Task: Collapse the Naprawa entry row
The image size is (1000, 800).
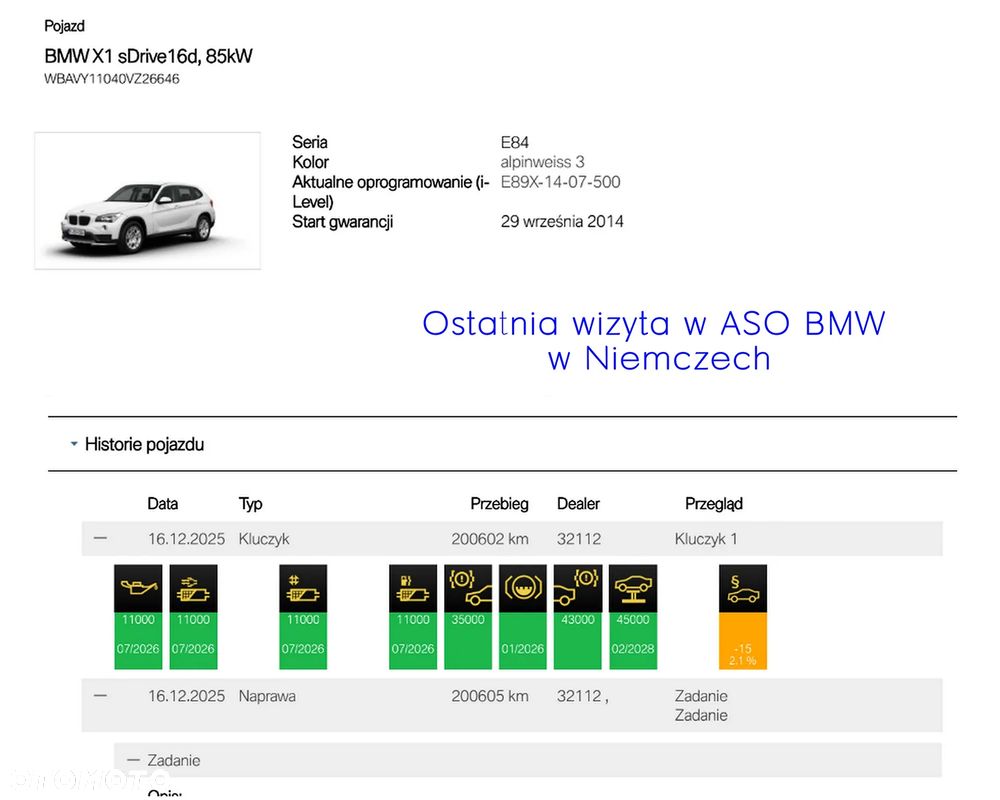Action: click(100, 695)
